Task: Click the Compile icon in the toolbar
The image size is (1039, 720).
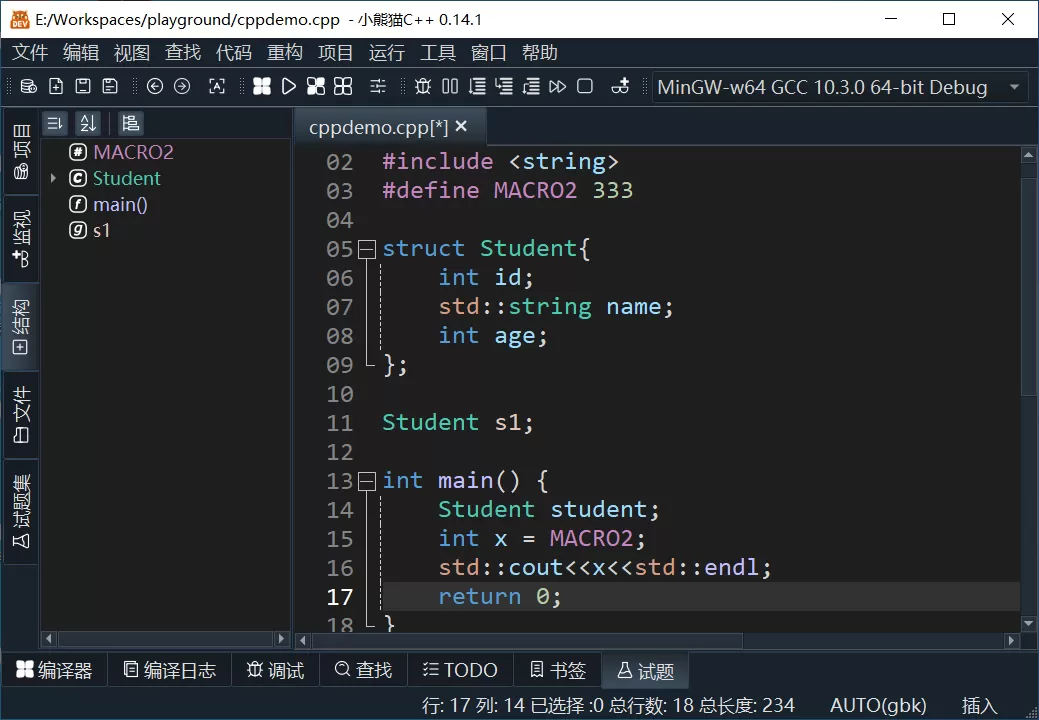Action: (262, 86)
